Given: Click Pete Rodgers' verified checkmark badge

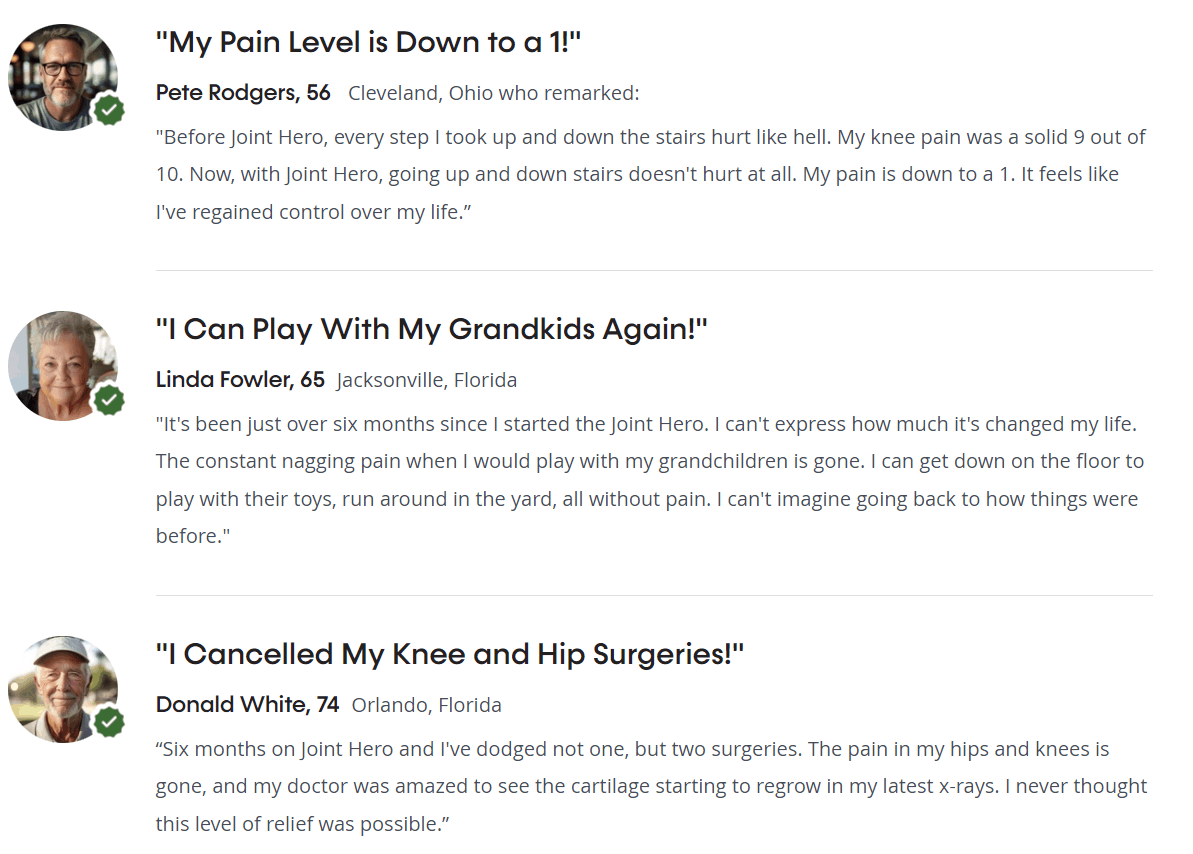Looking at the screenshot, I should point(110,110).
